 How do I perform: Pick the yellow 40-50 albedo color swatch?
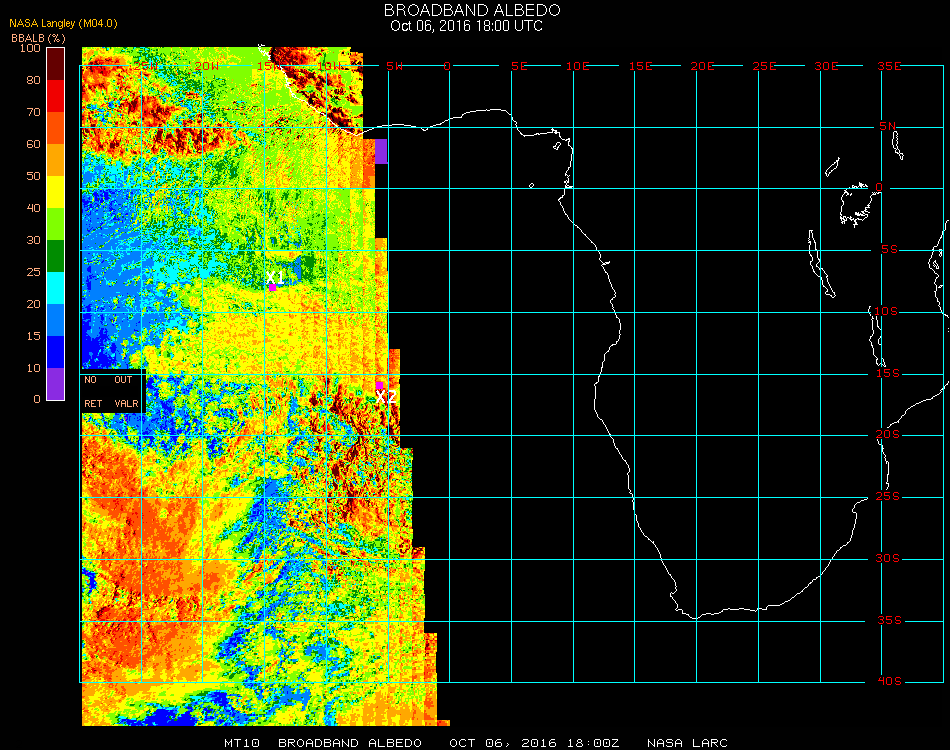(56, 192)
